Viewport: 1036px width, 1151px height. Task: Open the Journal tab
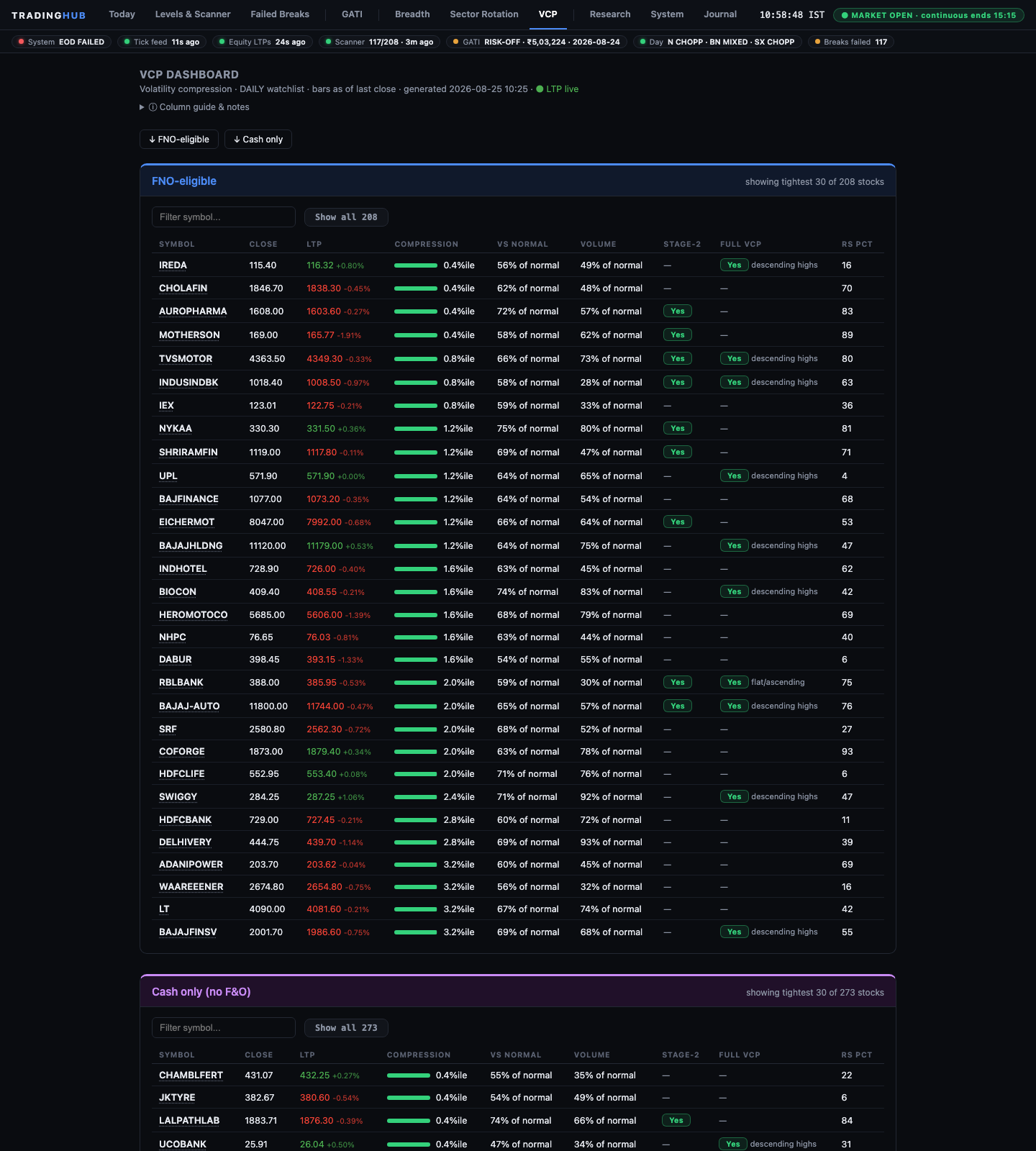(x=720, y=14)
